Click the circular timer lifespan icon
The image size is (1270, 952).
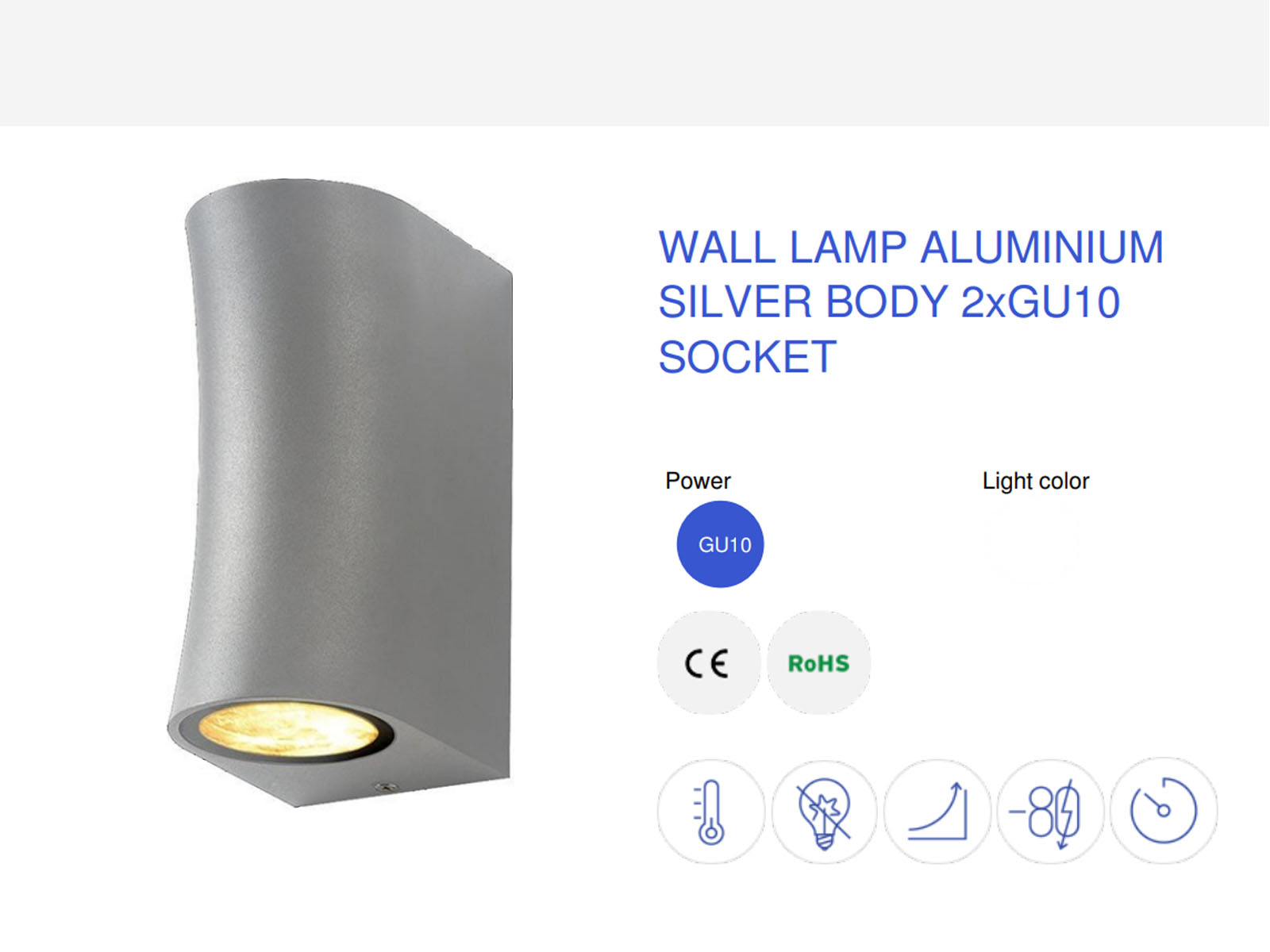1164,811
